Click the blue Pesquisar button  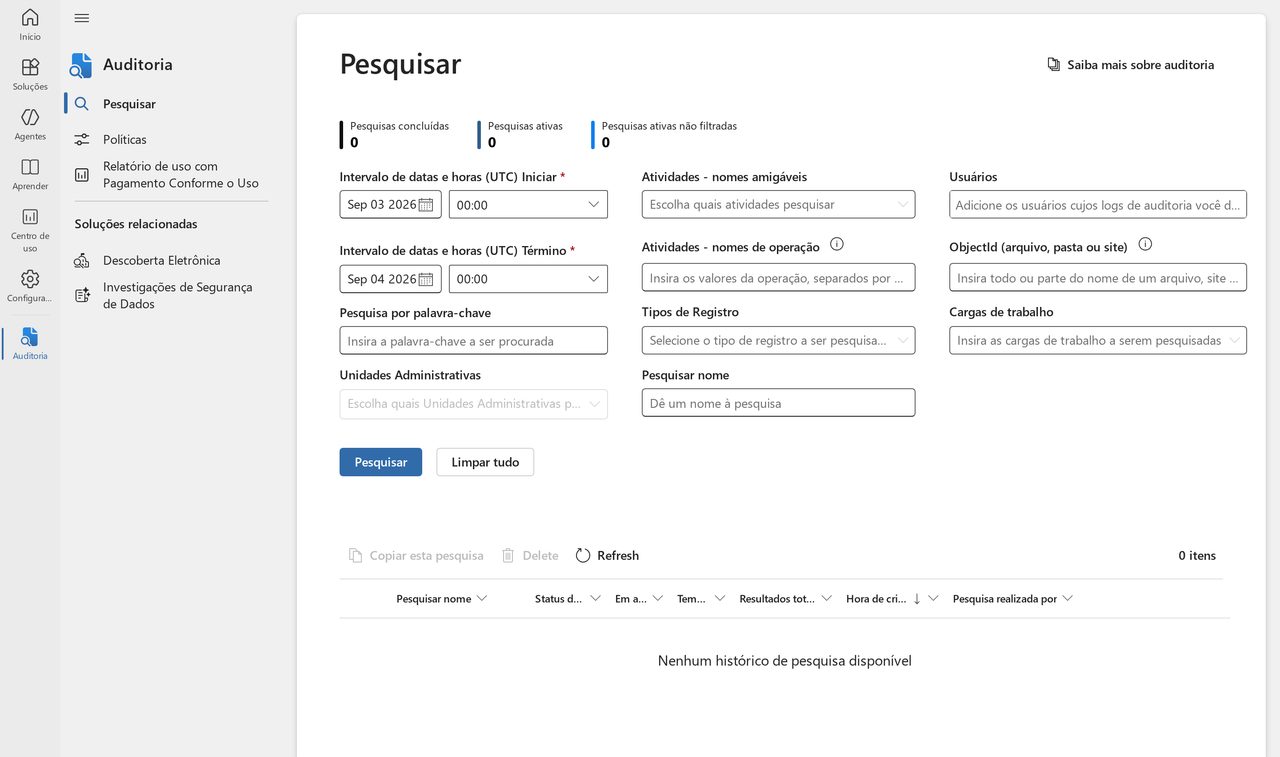[x=381, y=462]
